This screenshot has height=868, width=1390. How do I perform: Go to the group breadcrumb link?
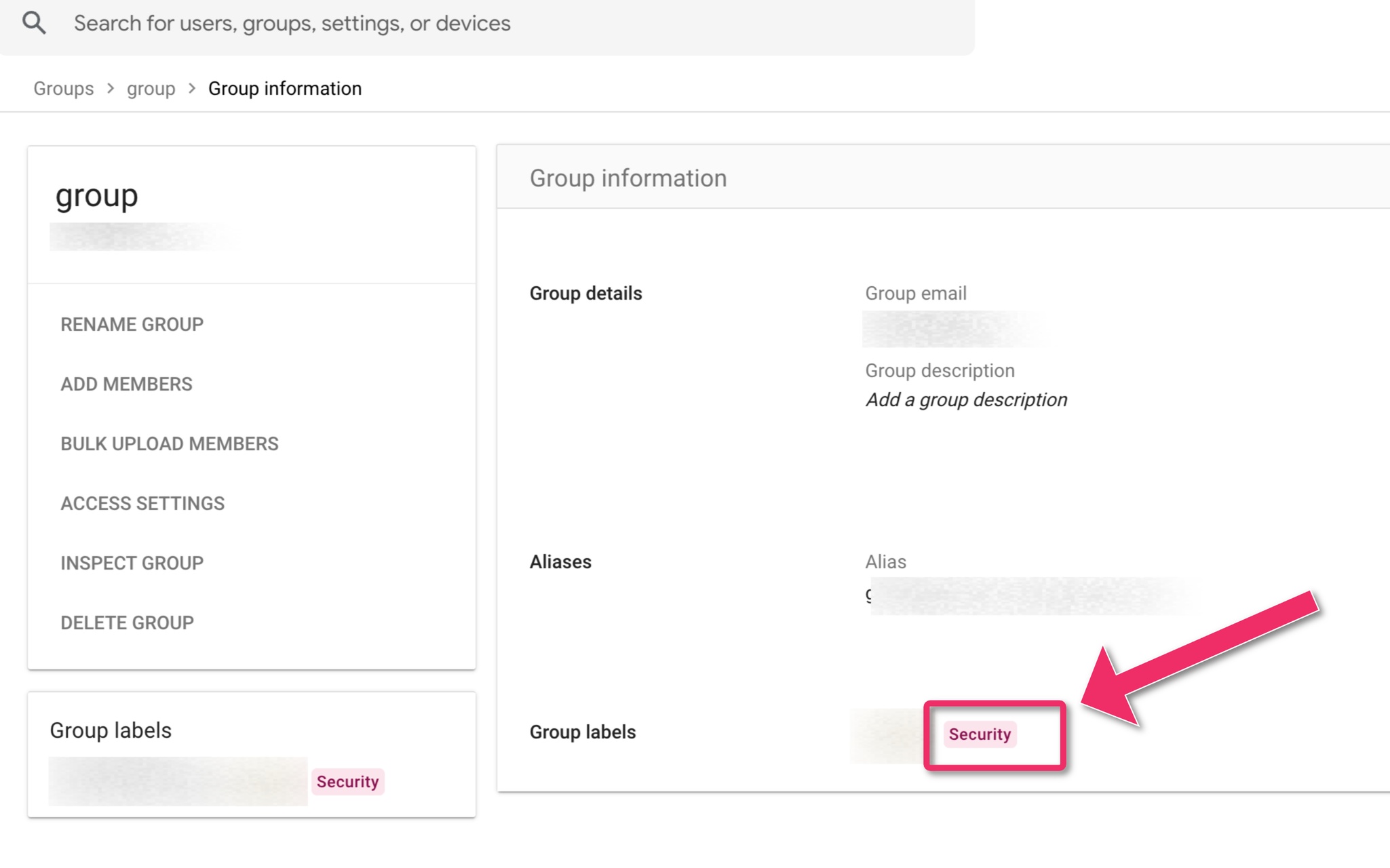tap(151, 89)
